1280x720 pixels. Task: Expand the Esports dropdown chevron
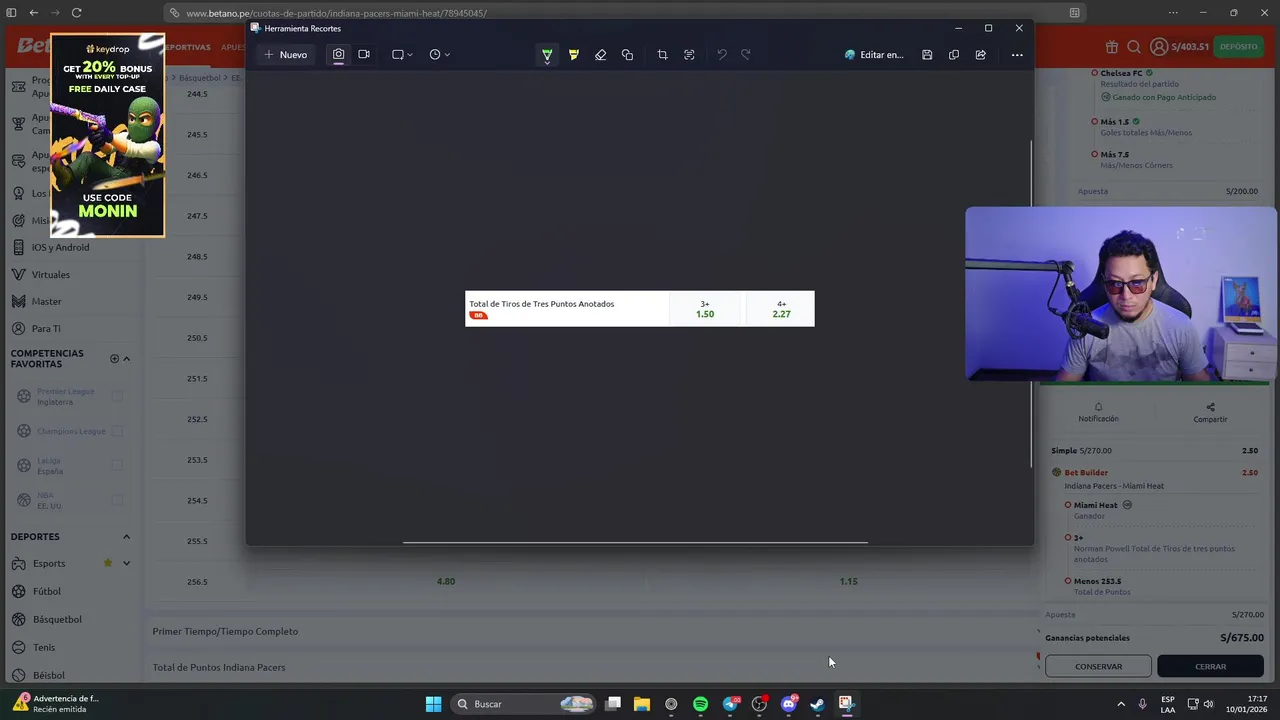(126, 563)
